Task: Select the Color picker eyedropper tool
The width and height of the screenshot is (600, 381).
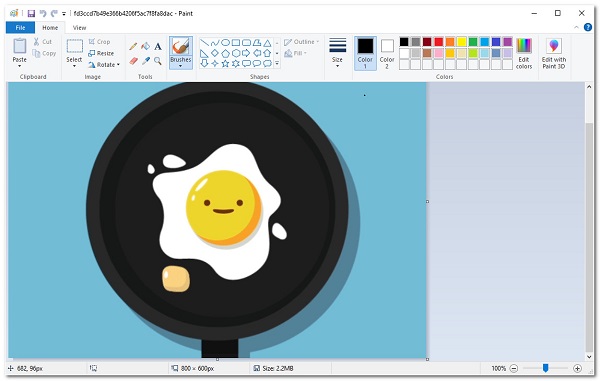Action: click(145, 61)
